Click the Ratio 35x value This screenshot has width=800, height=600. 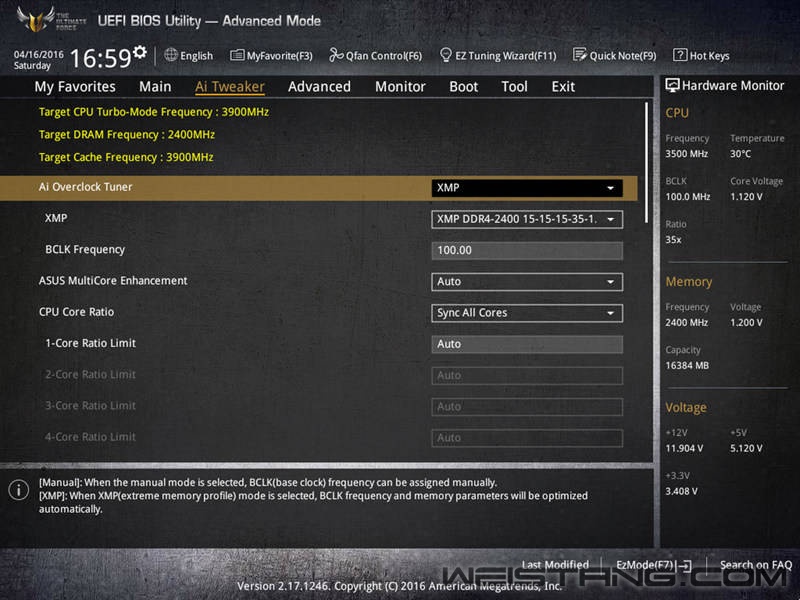(673, 239)
